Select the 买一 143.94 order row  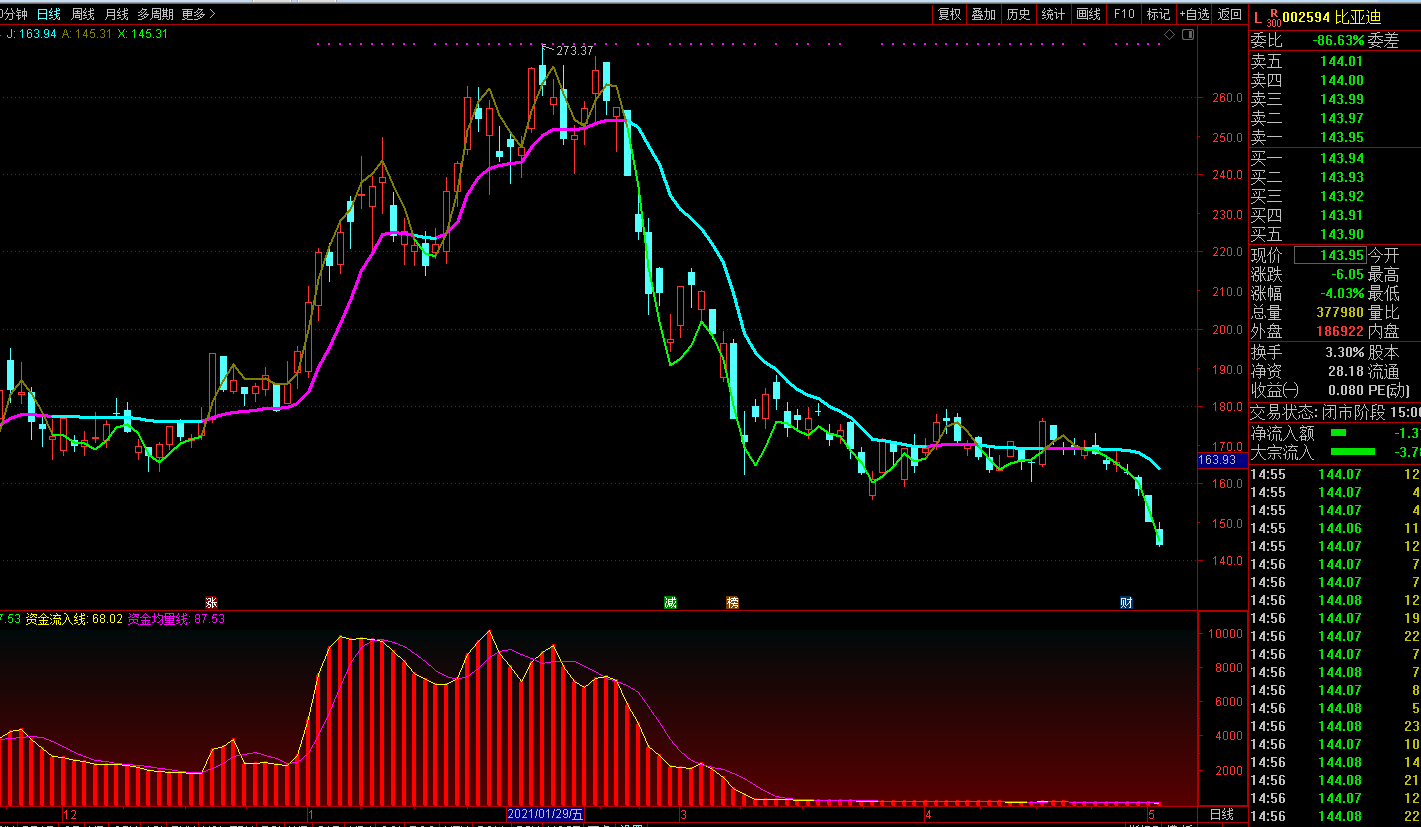click(1334, 158)
